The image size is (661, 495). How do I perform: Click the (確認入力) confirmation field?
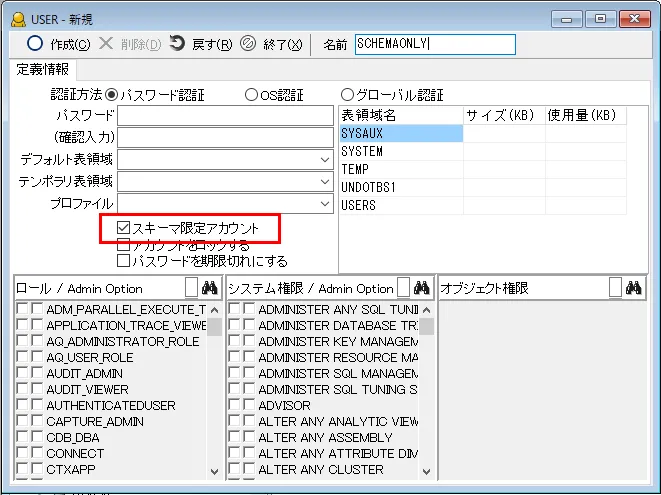(226, 137)
